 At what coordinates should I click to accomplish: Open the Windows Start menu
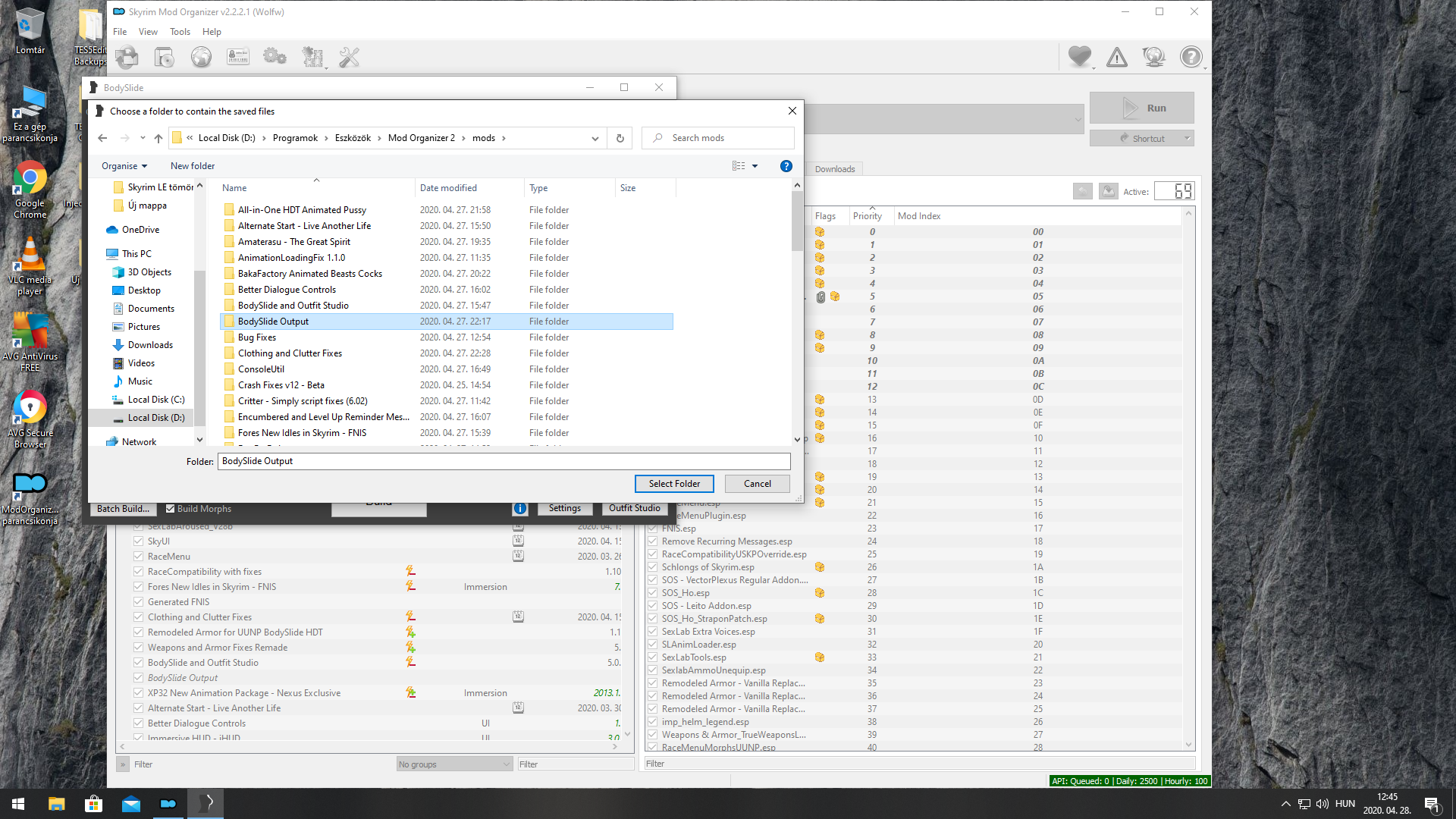tap(18, 804)
